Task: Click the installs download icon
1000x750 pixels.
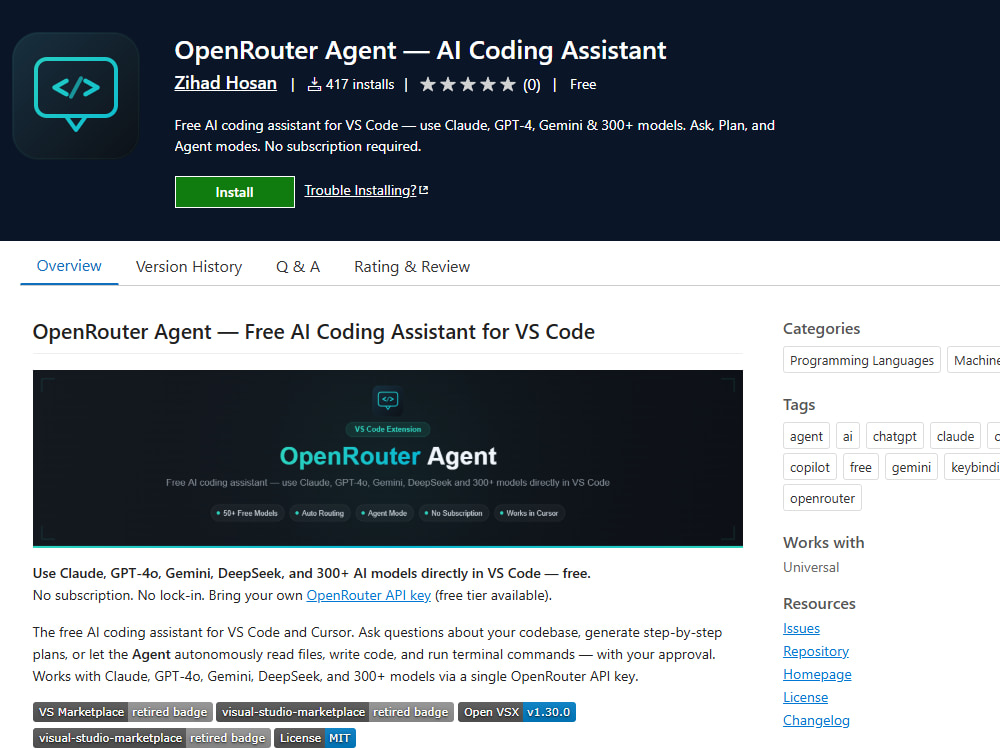Action: (314, 84)
